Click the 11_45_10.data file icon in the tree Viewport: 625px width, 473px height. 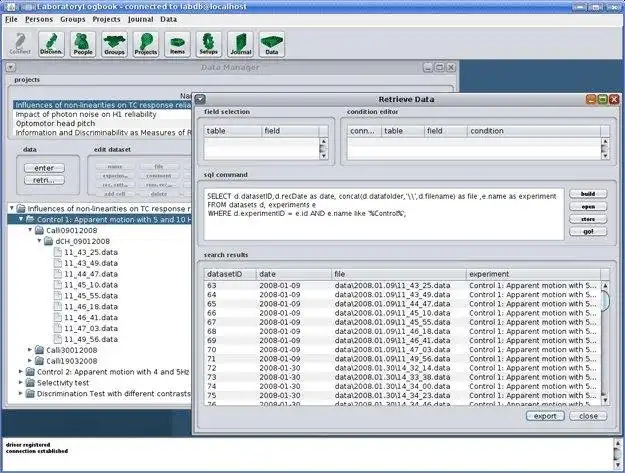tap(58, 285)
